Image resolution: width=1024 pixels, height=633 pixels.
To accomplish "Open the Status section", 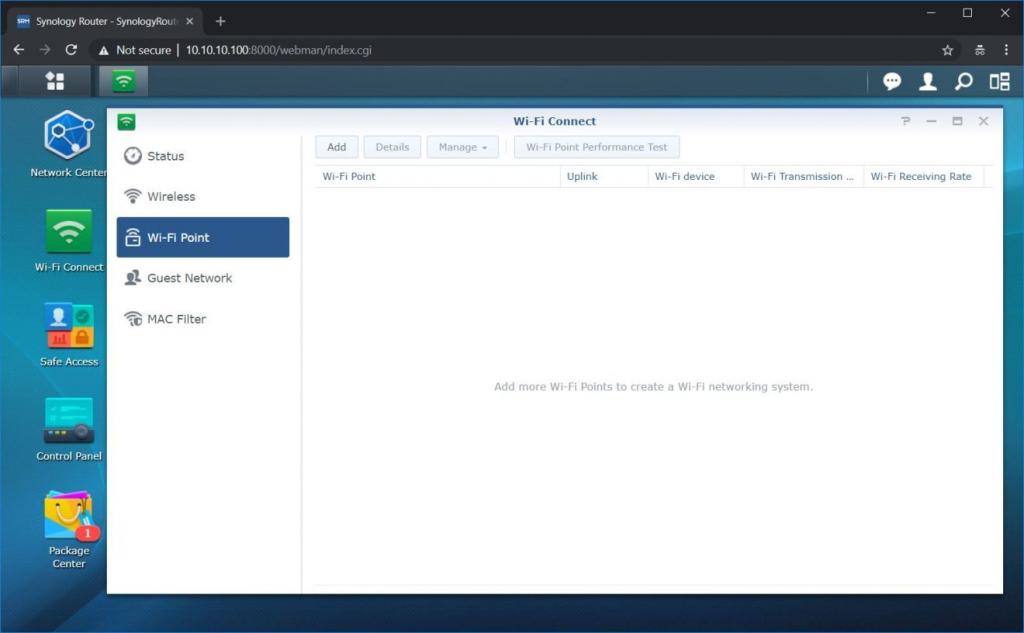I will (x=202, y=156).
